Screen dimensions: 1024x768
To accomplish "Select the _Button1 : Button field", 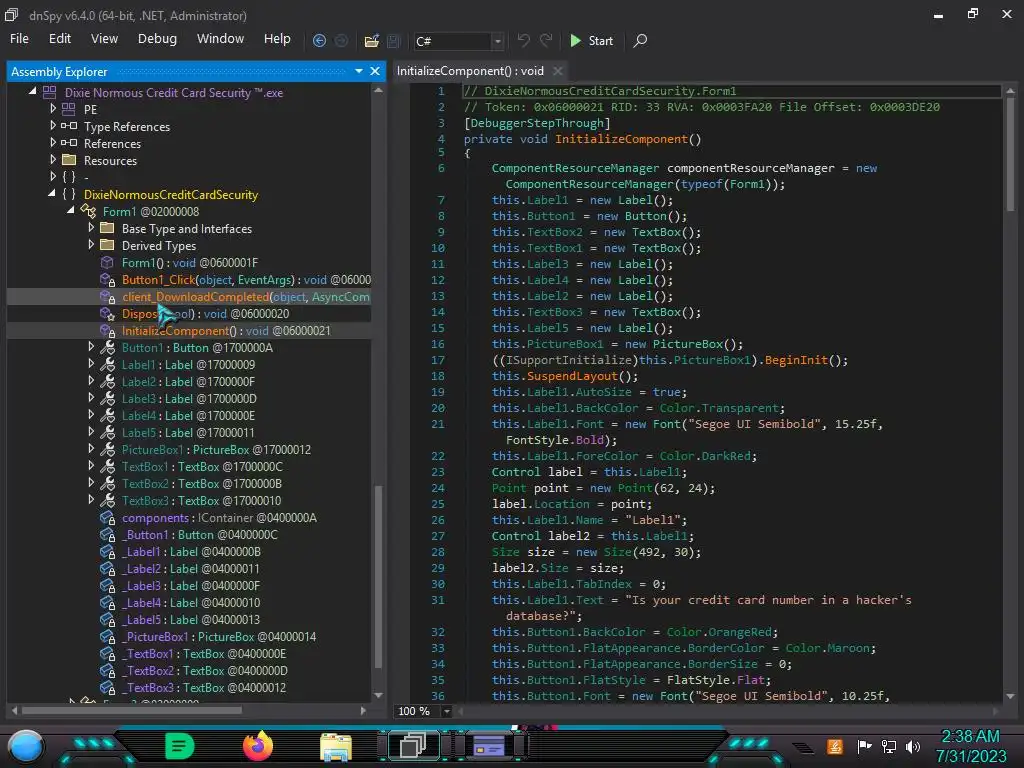I will [199, 535].
